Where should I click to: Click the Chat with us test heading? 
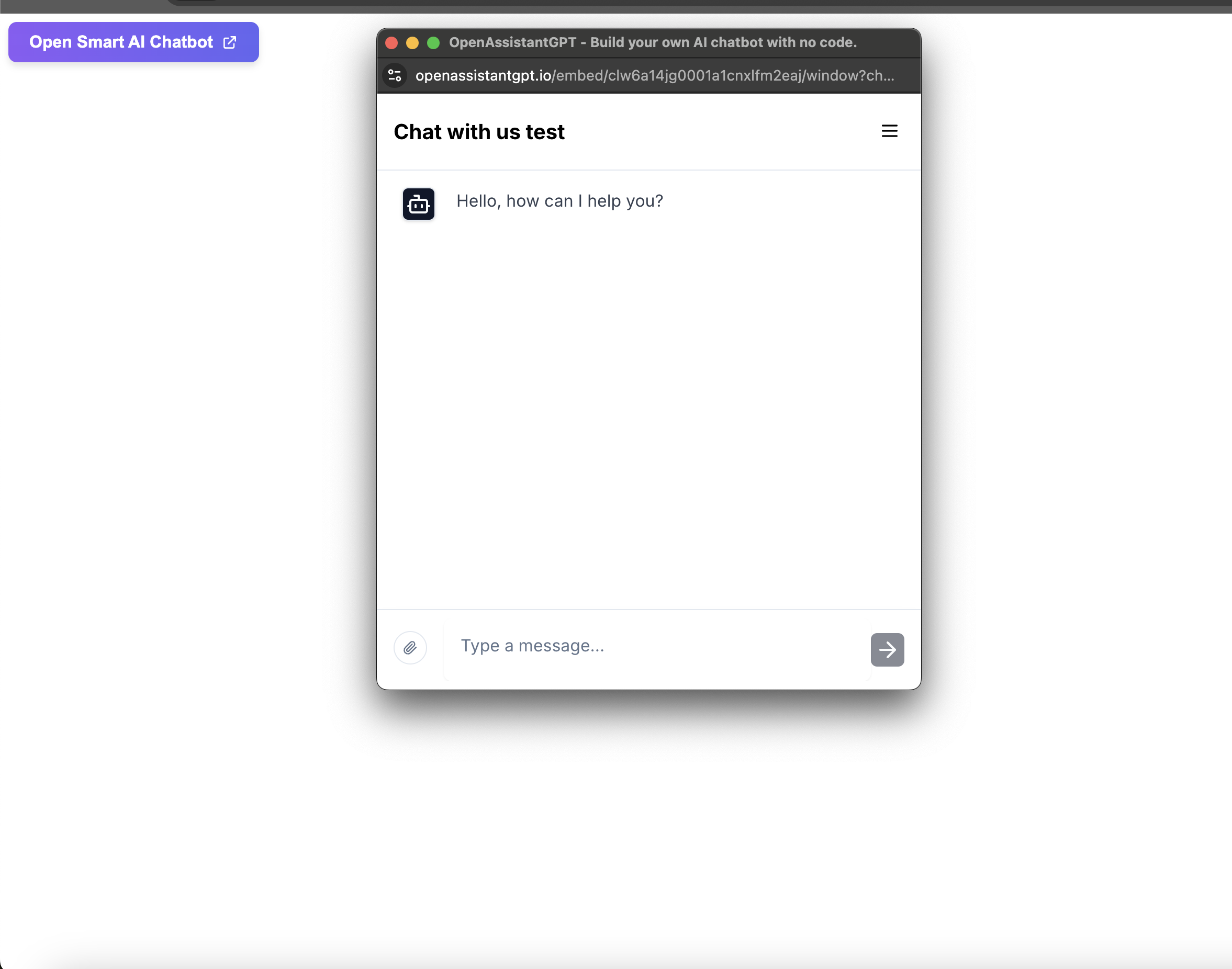(479, 132)
